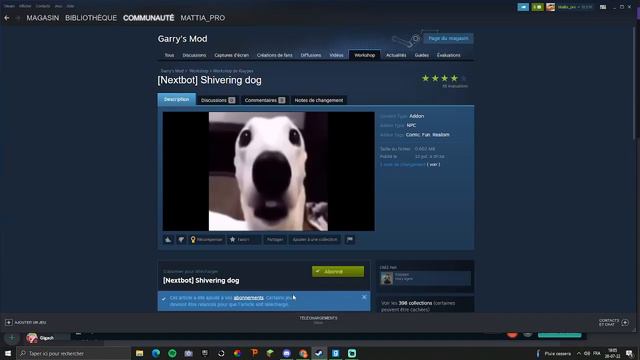
Task: Open the addon creator's profile card
Action: click(425, 278)
